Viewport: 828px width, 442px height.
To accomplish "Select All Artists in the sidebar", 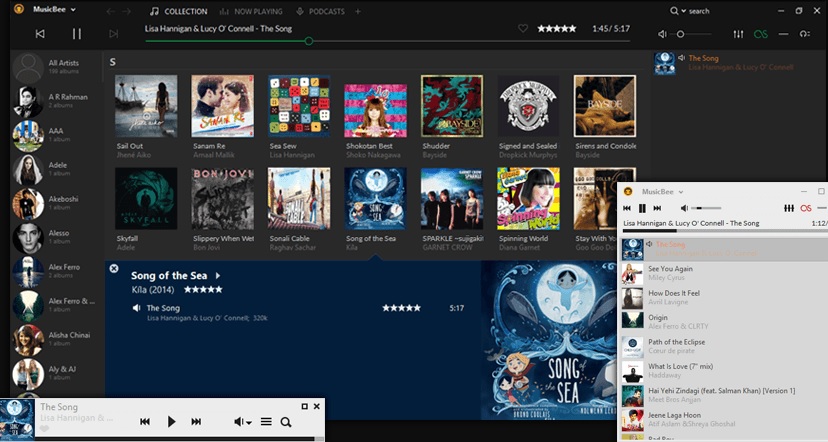I will pyautogui.click(x=57, y=67).
